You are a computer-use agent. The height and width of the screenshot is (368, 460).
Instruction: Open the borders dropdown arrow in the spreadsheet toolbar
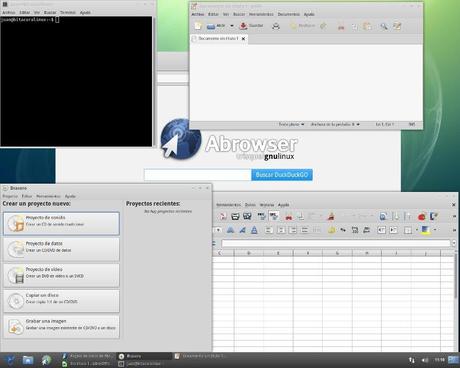pos(416,230)
